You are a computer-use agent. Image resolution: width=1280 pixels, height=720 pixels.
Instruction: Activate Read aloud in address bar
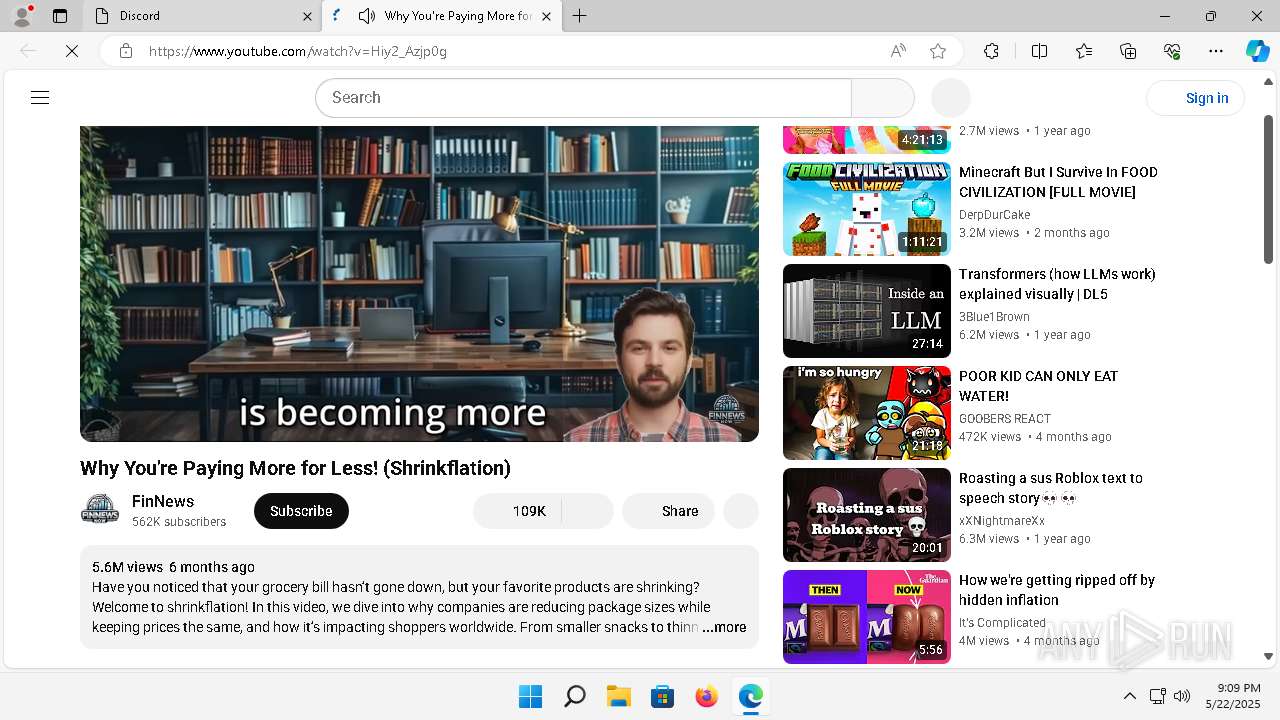pos(898,51)
